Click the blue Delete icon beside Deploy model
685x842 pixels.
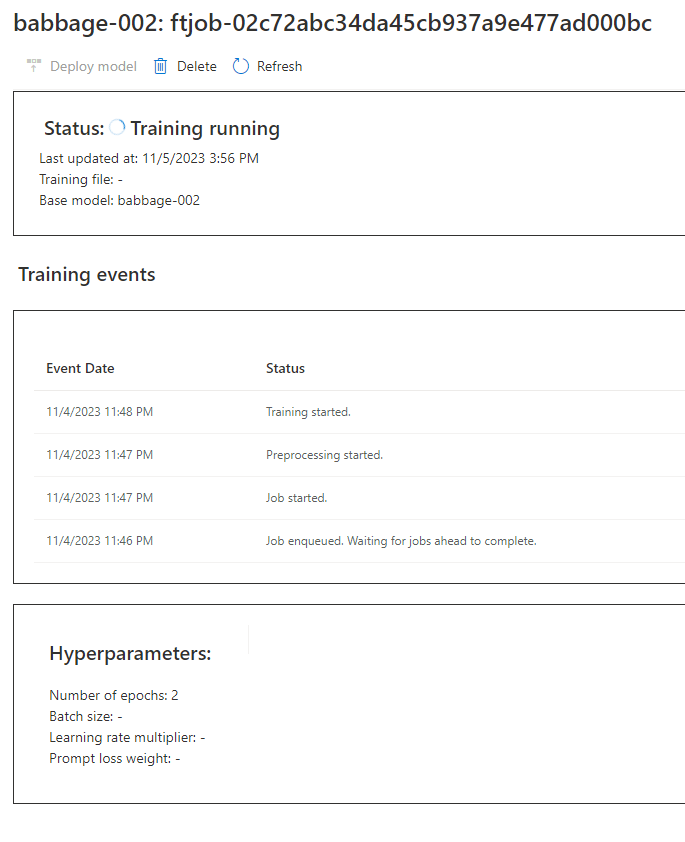click(160, 65)
